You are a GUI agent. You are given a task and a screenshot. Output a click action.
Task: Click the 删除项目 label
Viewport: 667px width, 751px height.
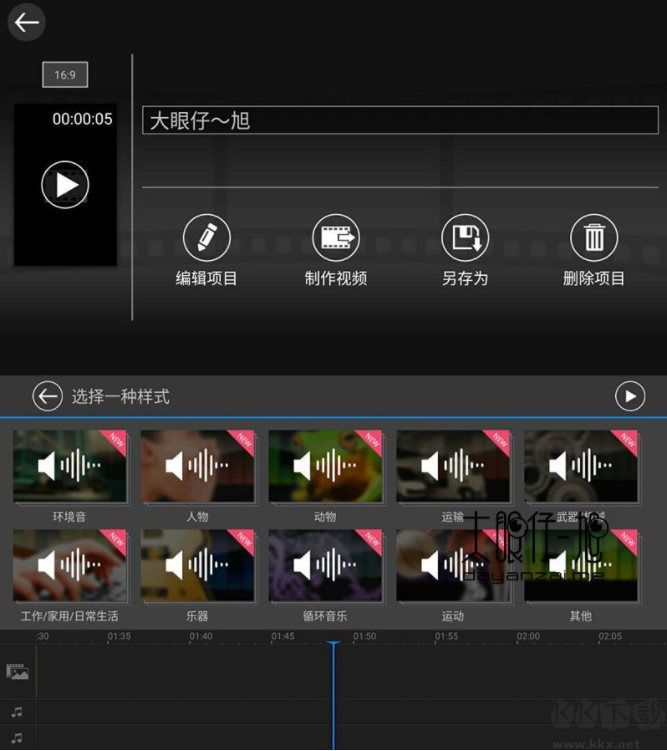594,278
